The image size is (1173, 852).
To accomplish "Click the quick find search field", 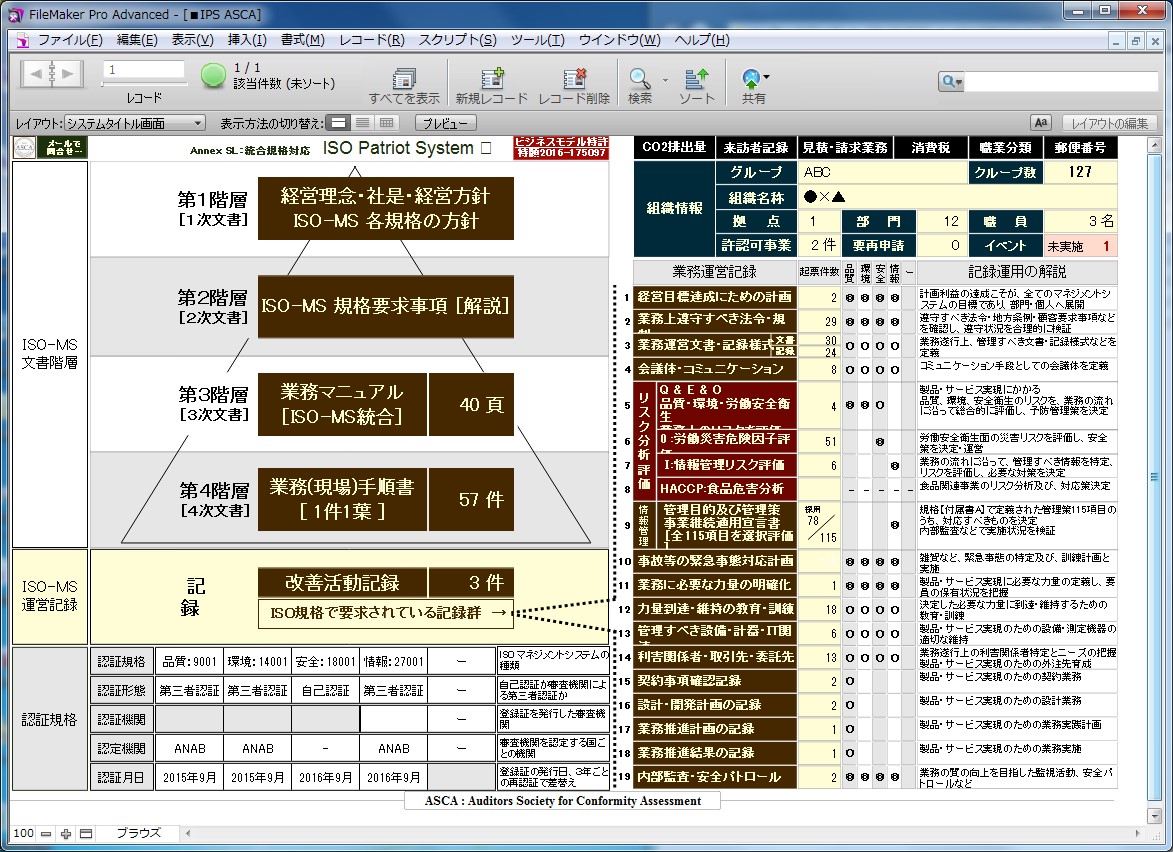I will [x=1061, y=81].
